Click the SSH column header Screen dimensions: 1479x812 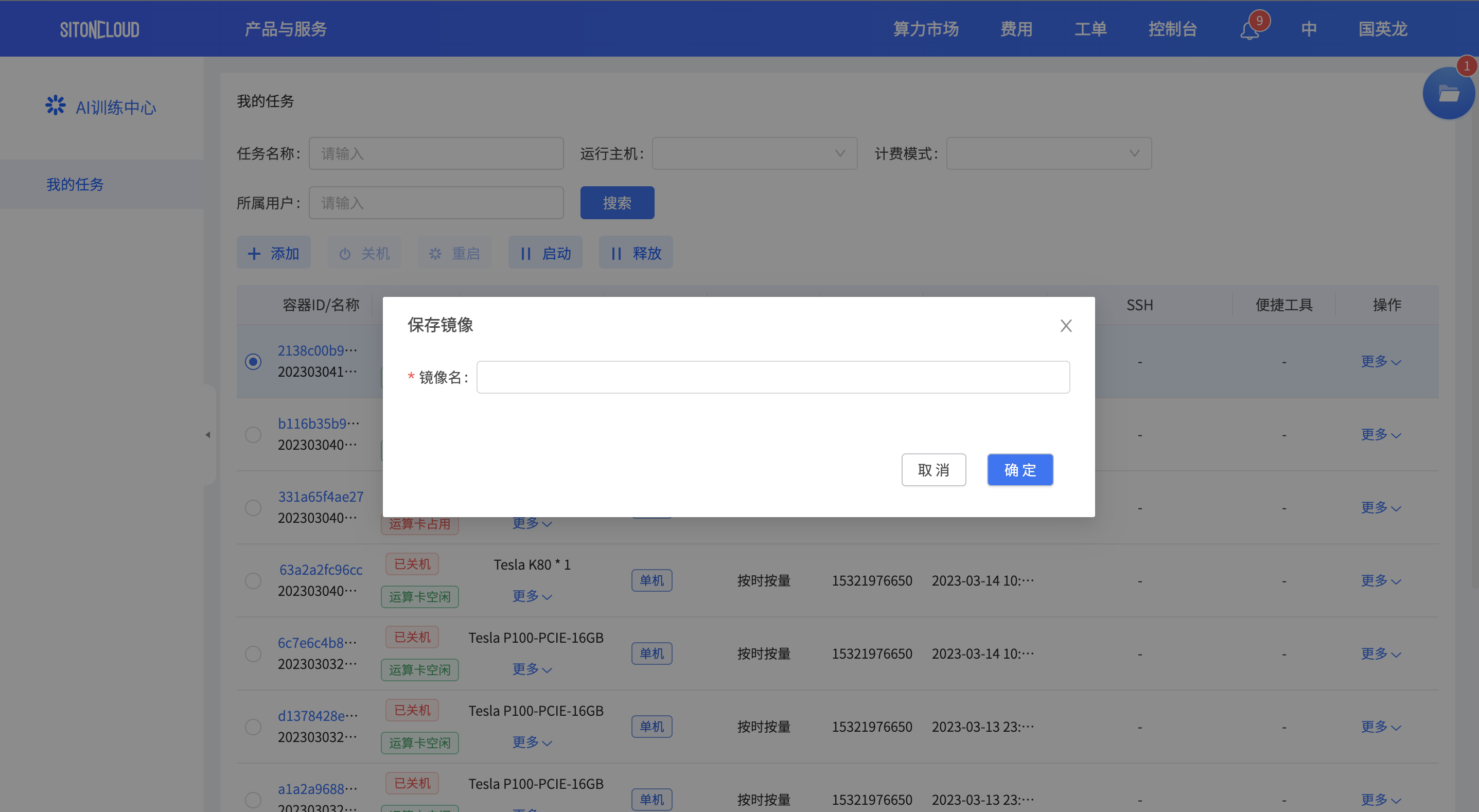(1140, 305)
